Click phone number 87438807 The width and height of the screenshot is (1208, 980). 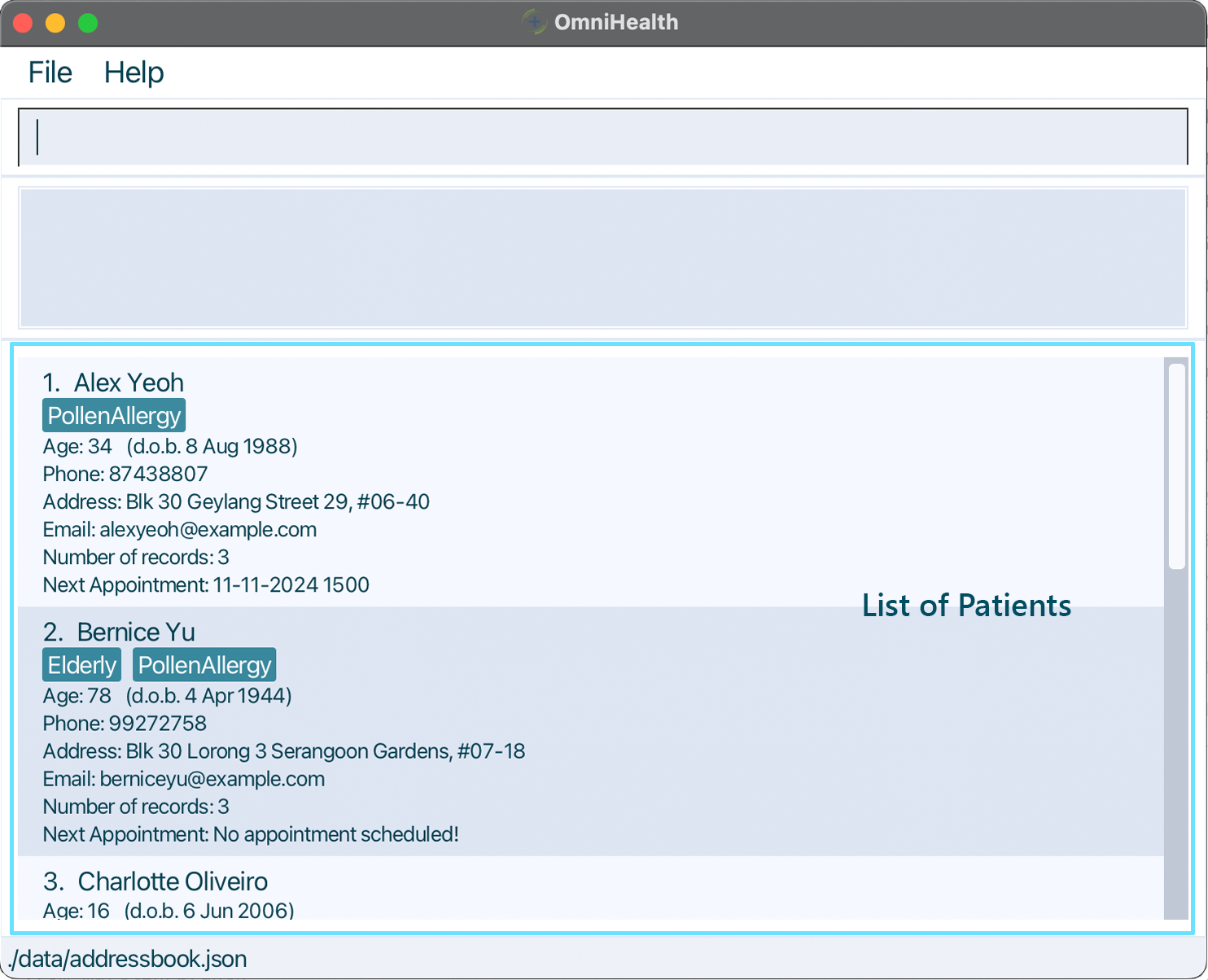tap(158, 474)
